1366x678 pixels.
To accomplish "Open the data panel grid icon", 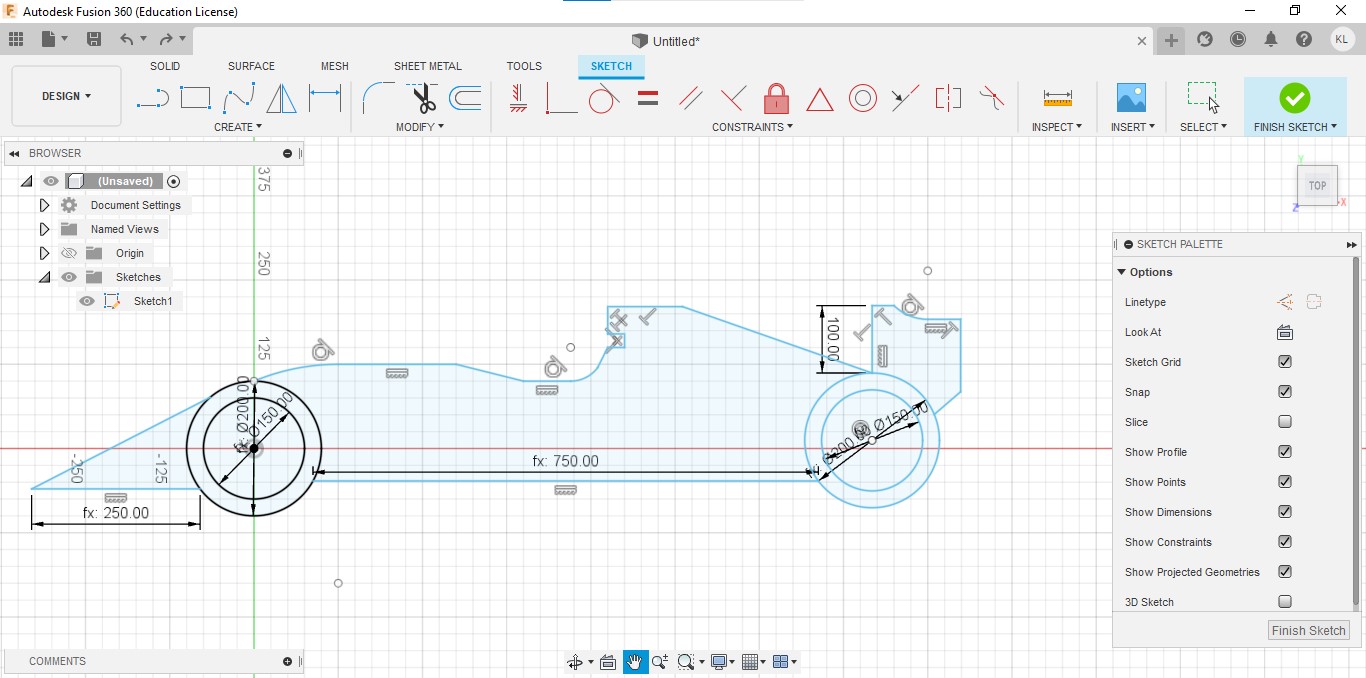I will tap(16, 40).
